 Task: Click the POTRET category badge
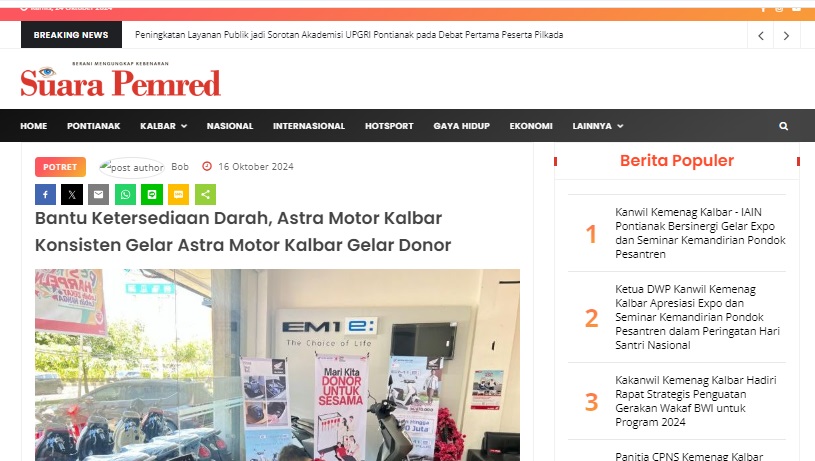(x=60, y=167)
